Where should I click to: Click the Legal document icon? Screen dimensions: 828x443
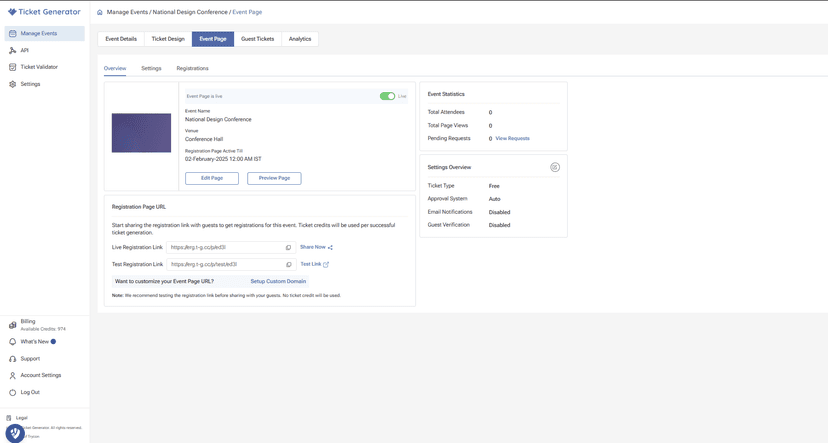8,418
